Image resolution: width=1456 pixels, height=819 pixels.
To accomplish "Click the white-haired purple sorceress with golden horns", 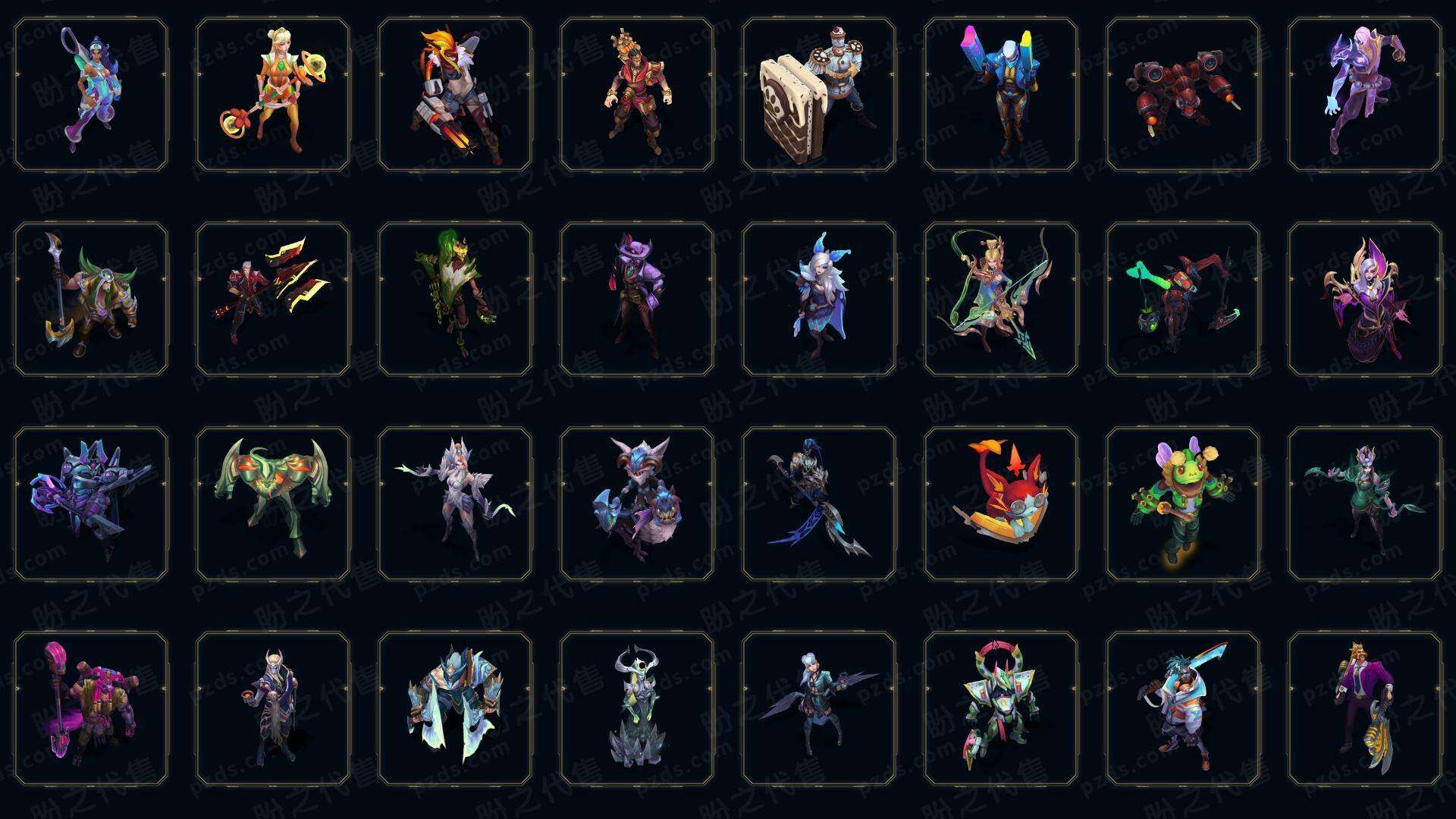I will pyautogui.click(x=1365, y=299).
